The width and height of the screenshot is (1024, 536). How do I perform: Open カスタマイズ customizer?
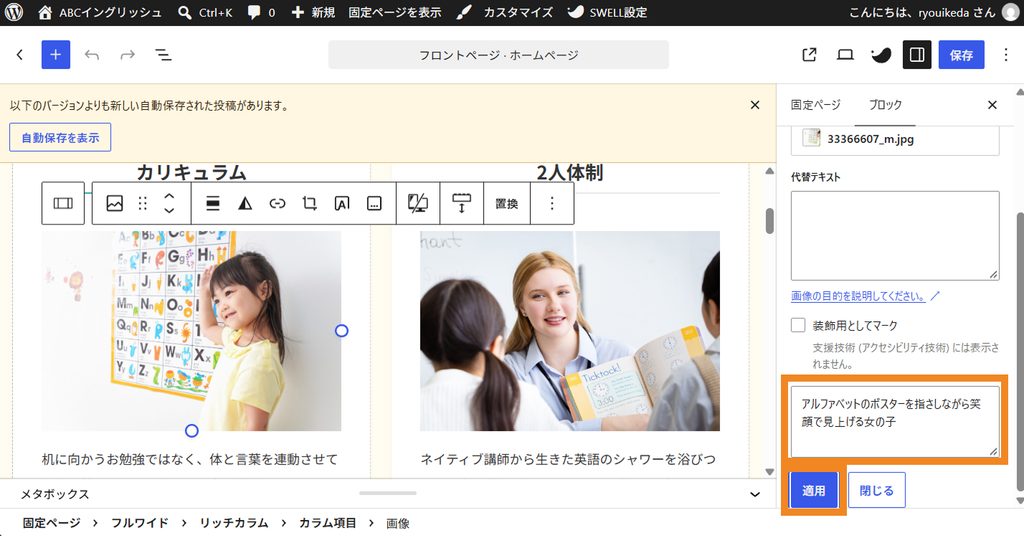pos(504,12)
